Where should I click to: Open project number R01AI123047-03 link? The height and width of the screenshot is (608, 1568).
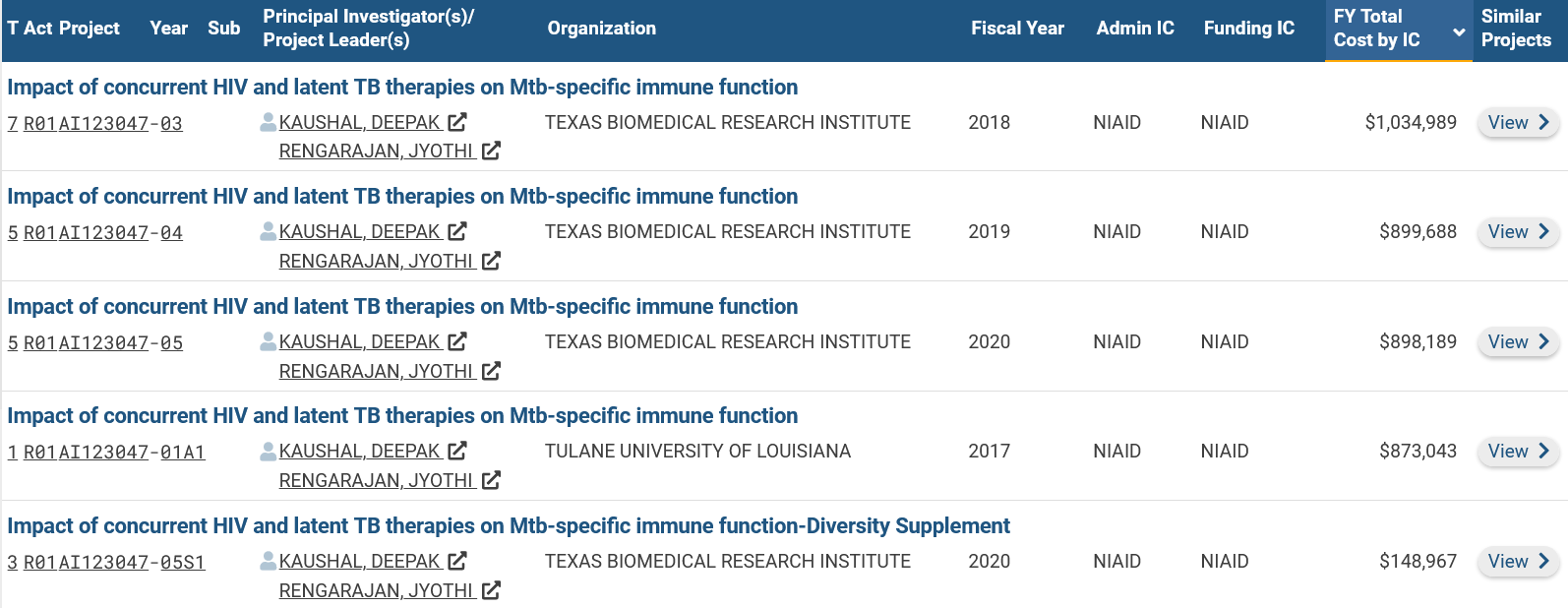(x=103, y=123)
